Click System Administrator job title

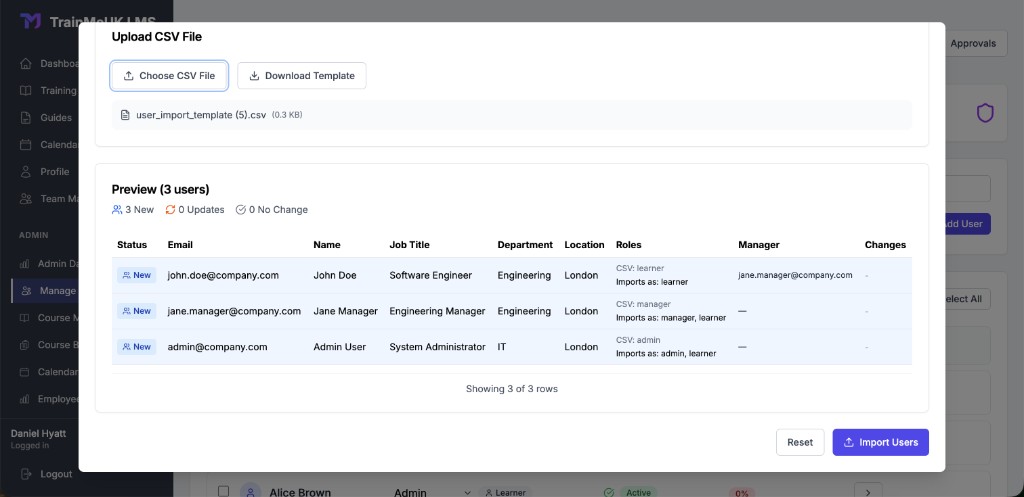click(438, 347)
